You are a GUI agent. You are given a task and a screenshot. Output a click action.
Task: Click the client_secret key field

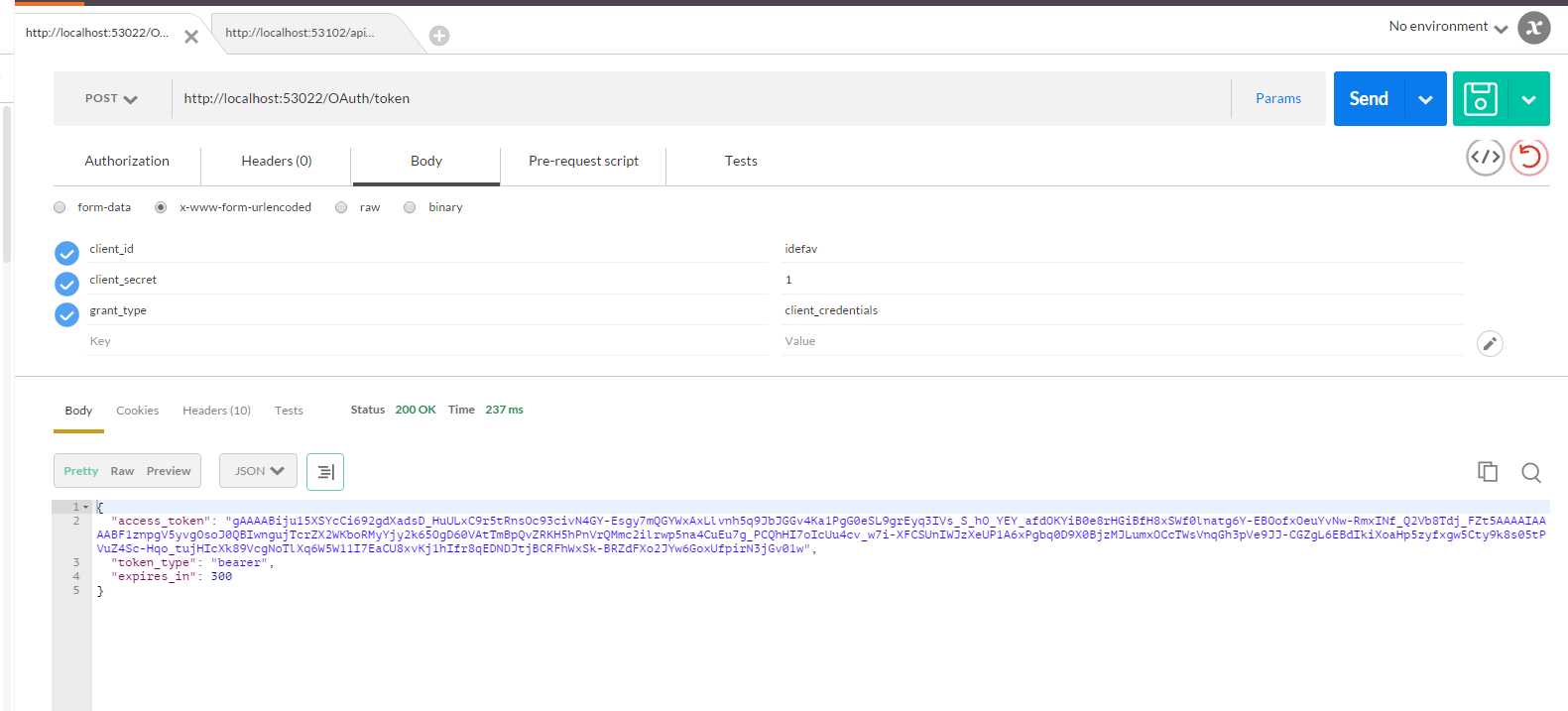(427, 280)
